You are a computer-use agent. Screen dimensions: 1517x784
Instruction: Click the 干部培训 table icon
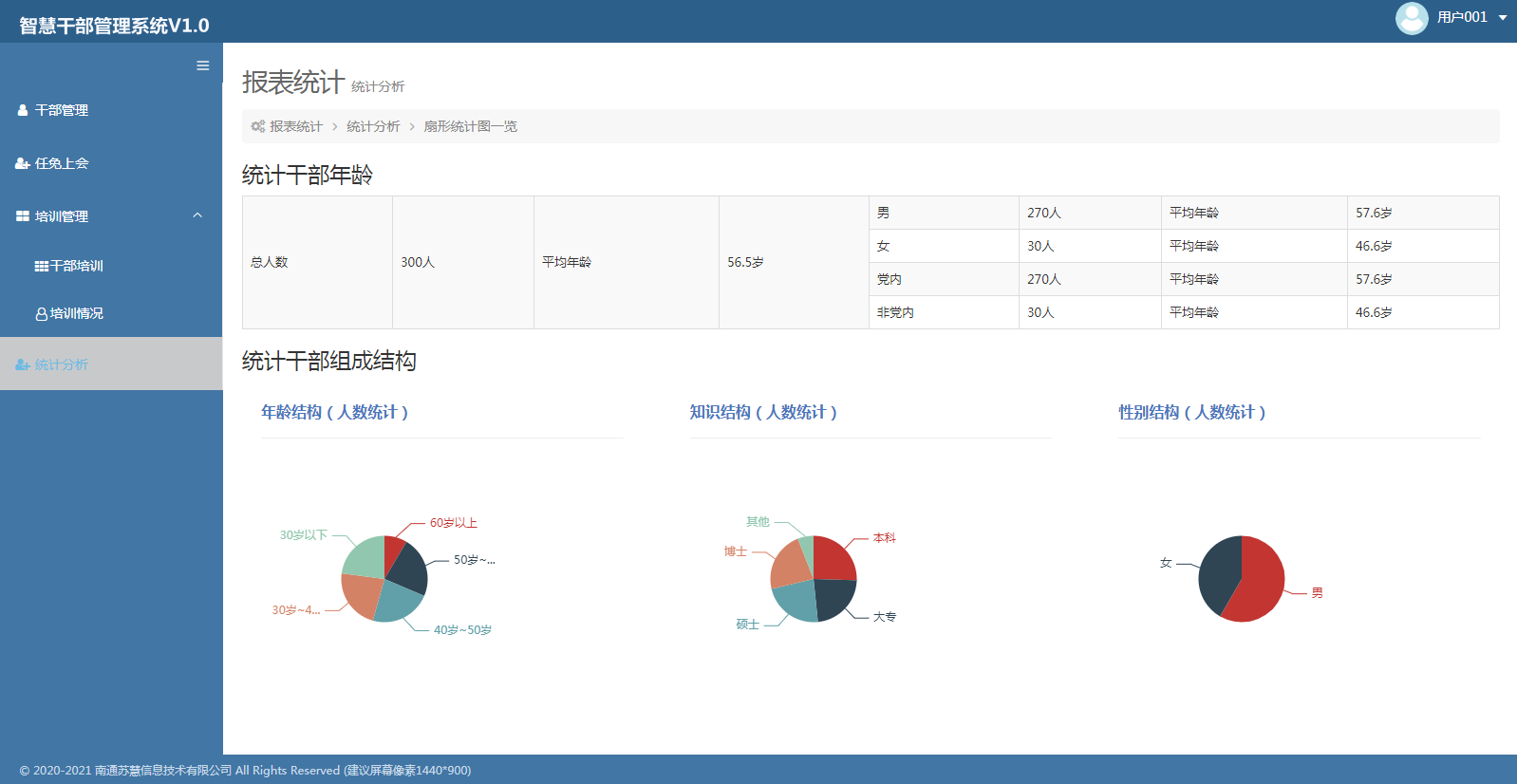41,266
